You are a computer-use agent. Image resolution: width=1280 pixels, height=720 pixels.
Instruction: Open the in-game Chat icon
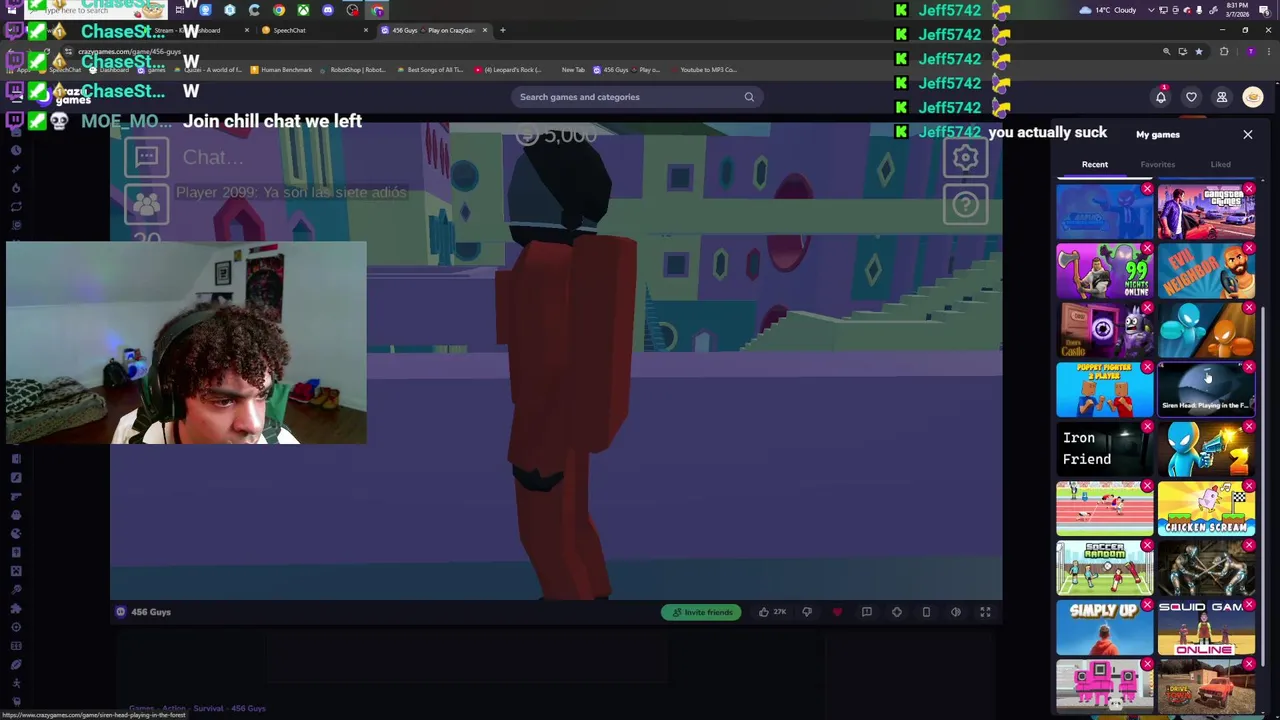[x=147, y=157]
